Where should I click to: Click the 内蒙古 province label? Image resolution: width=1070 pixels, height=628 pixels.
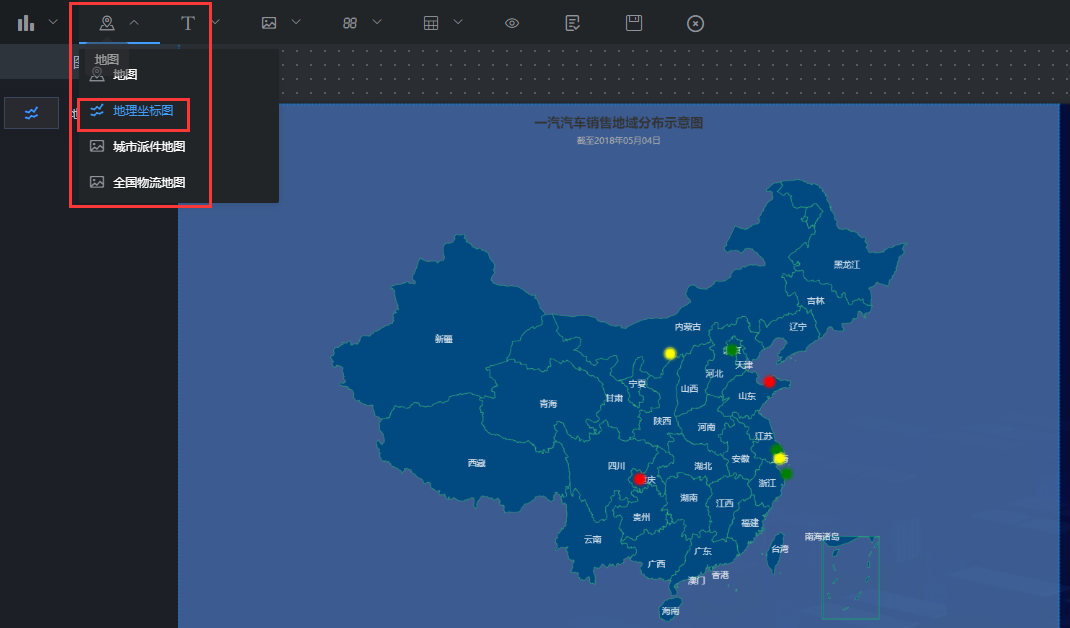pyautogui.click(x=688, y=327)
